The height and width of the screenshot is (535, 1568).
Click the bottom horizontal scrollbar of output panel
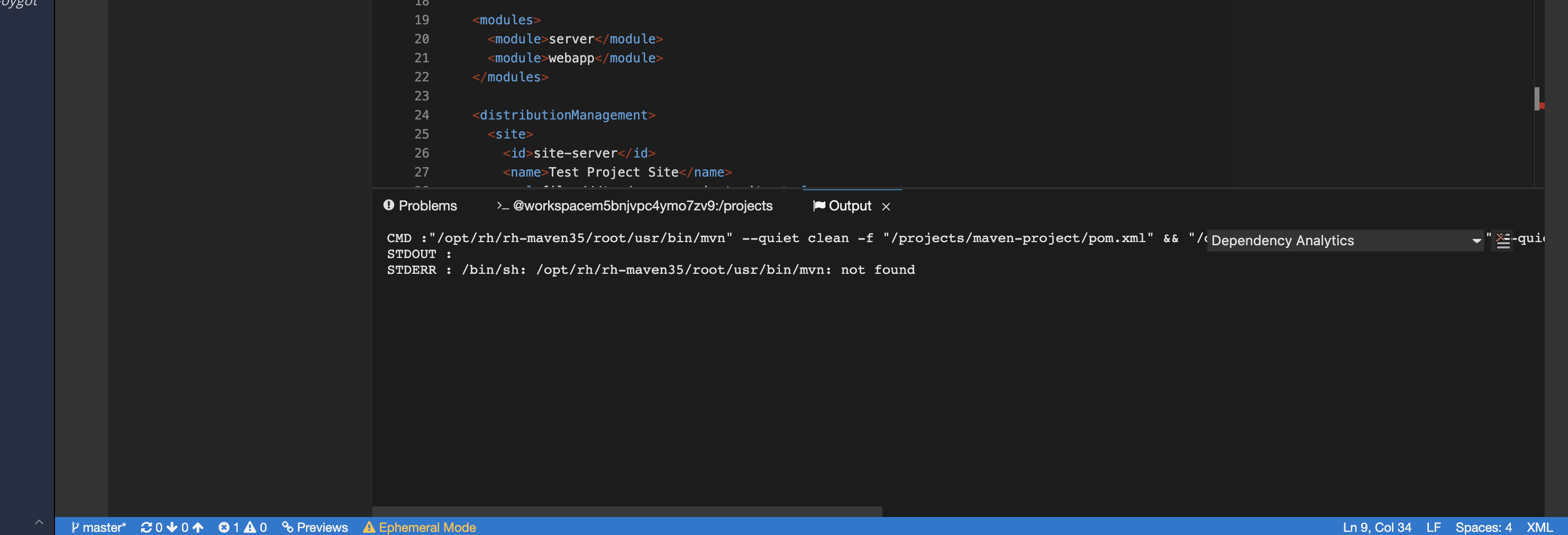(x=627, y=511)
